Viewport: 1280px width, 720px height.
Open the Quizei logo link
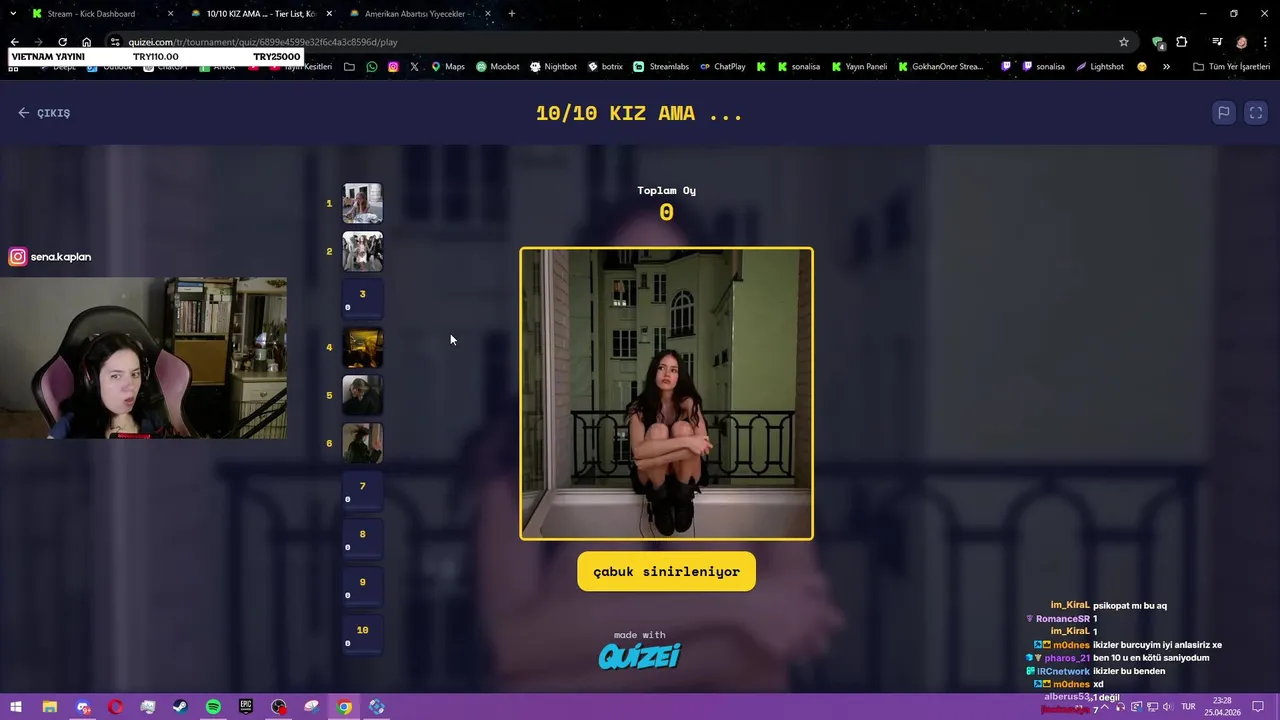coord(640,656)
